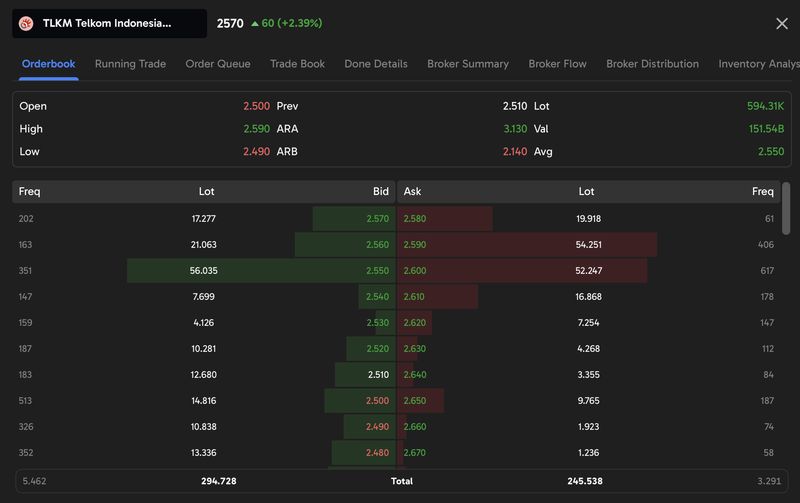Click total ask lot 245.538
The height and width of the screenshot is (503, 800).
click(x=585, y=481)
